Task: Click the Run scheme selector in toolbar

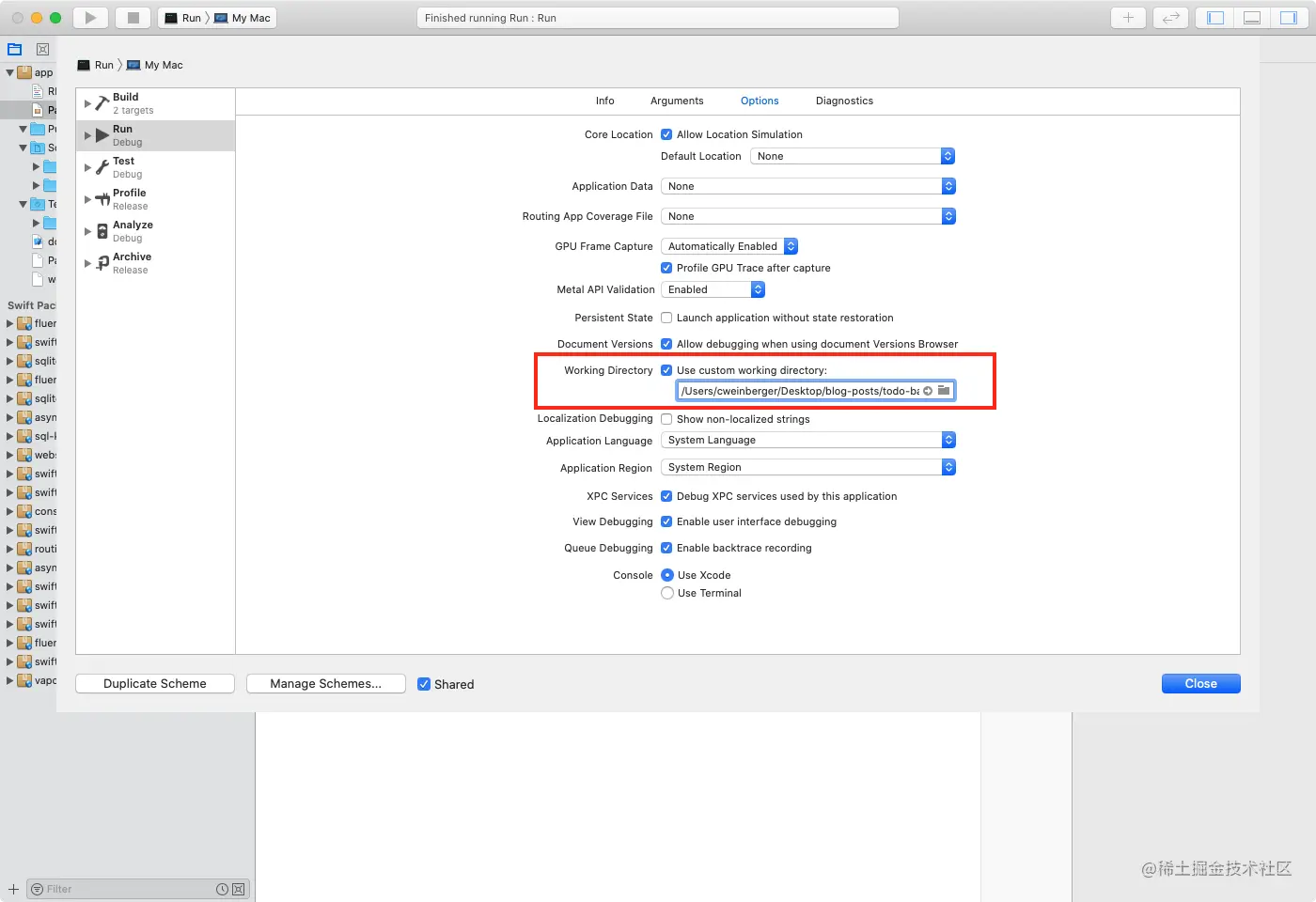Action: tap(183, 18)
